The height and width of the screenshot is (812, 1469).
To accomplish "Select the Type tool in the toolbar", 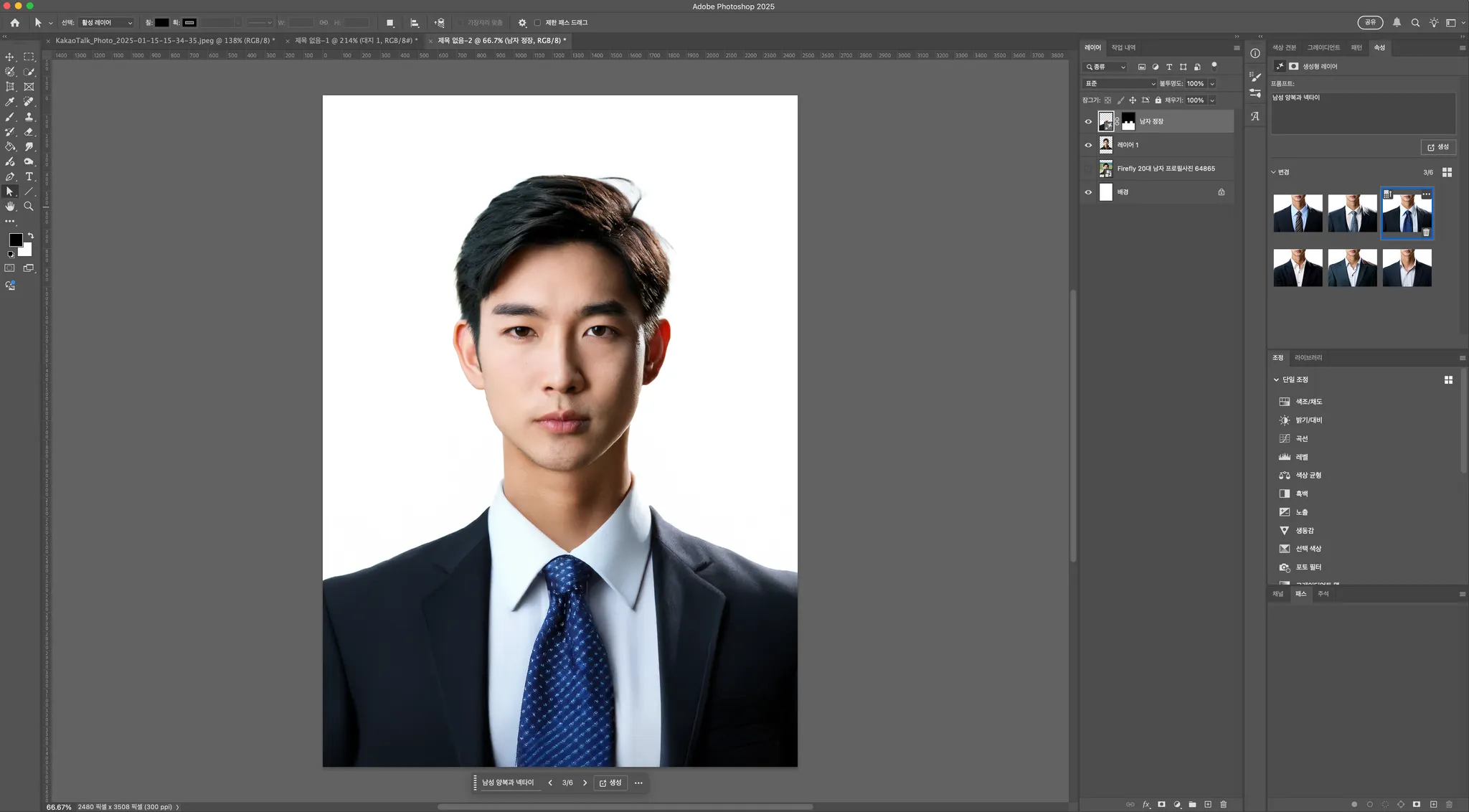I will [29, 176].
